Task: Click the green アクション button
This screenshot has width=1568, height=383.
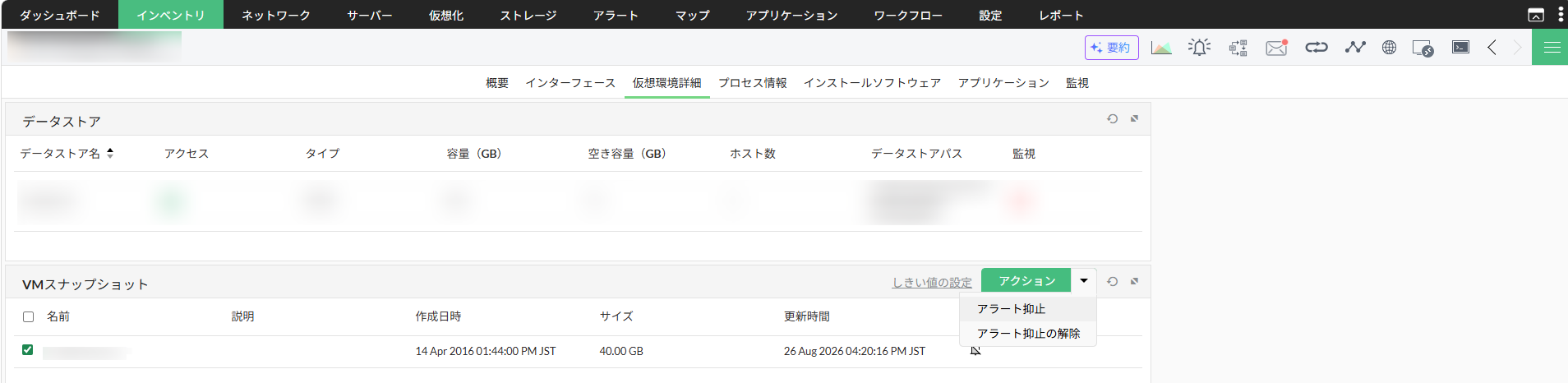Action: [x=1026, y=280]
